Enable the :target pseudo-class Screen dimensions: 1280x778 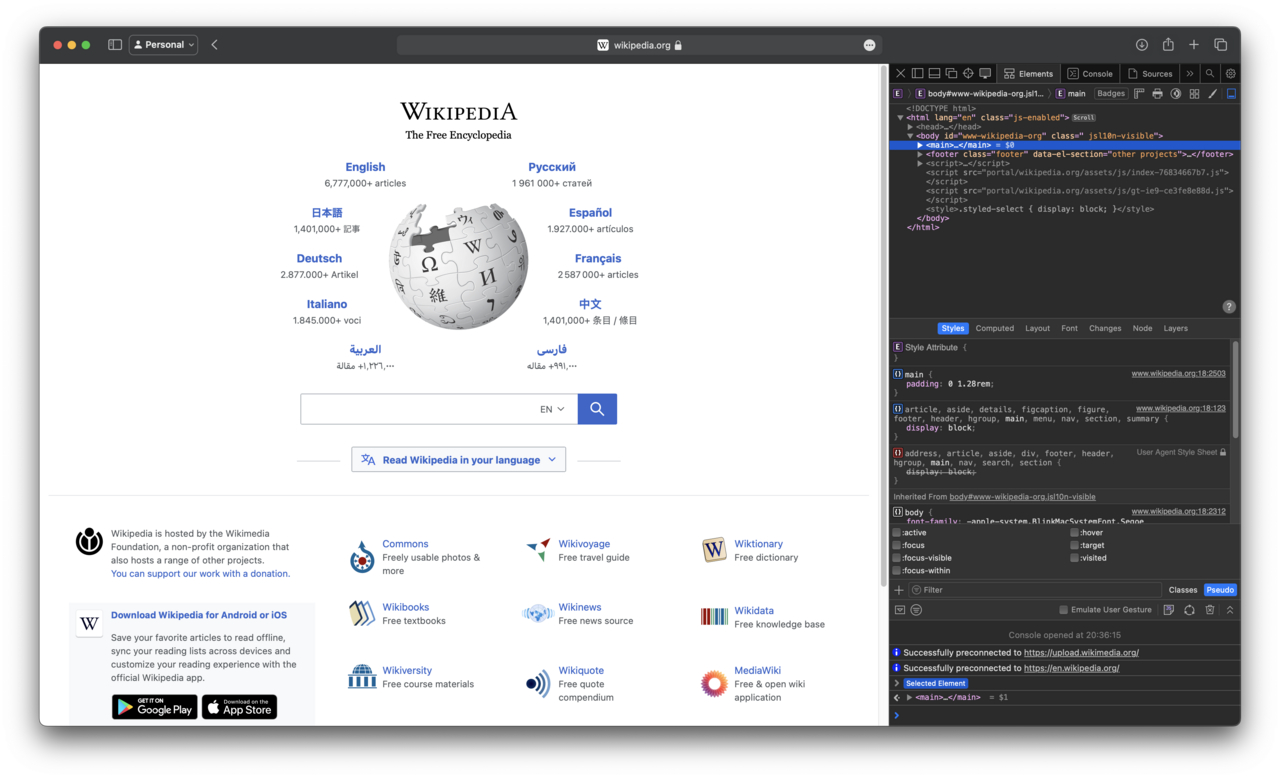coord(1074,546)
